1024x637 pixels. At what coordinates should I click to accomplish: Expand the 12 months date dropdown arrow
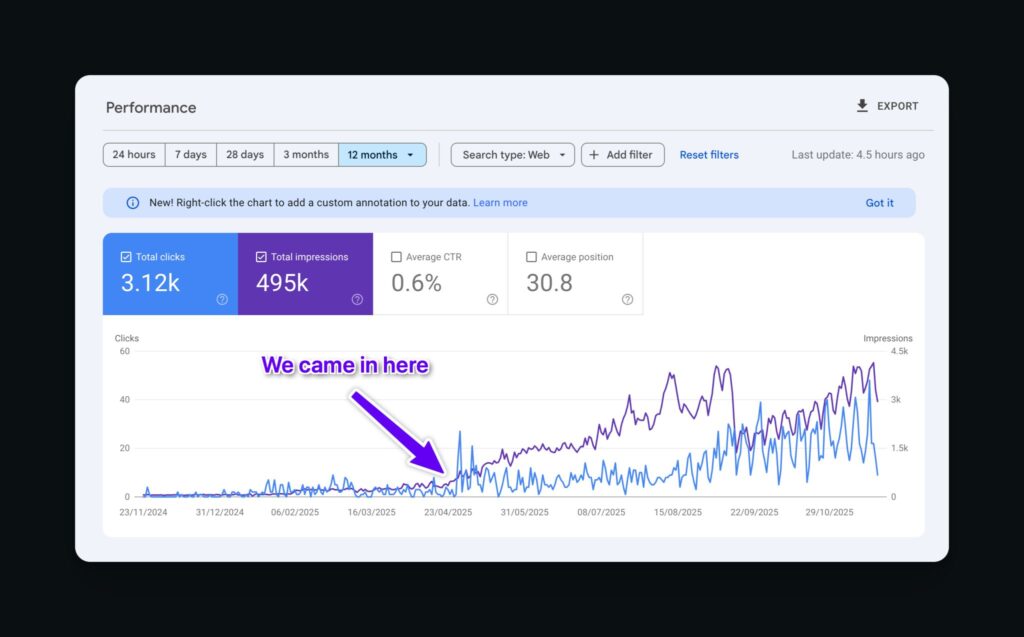click(410, 155)
